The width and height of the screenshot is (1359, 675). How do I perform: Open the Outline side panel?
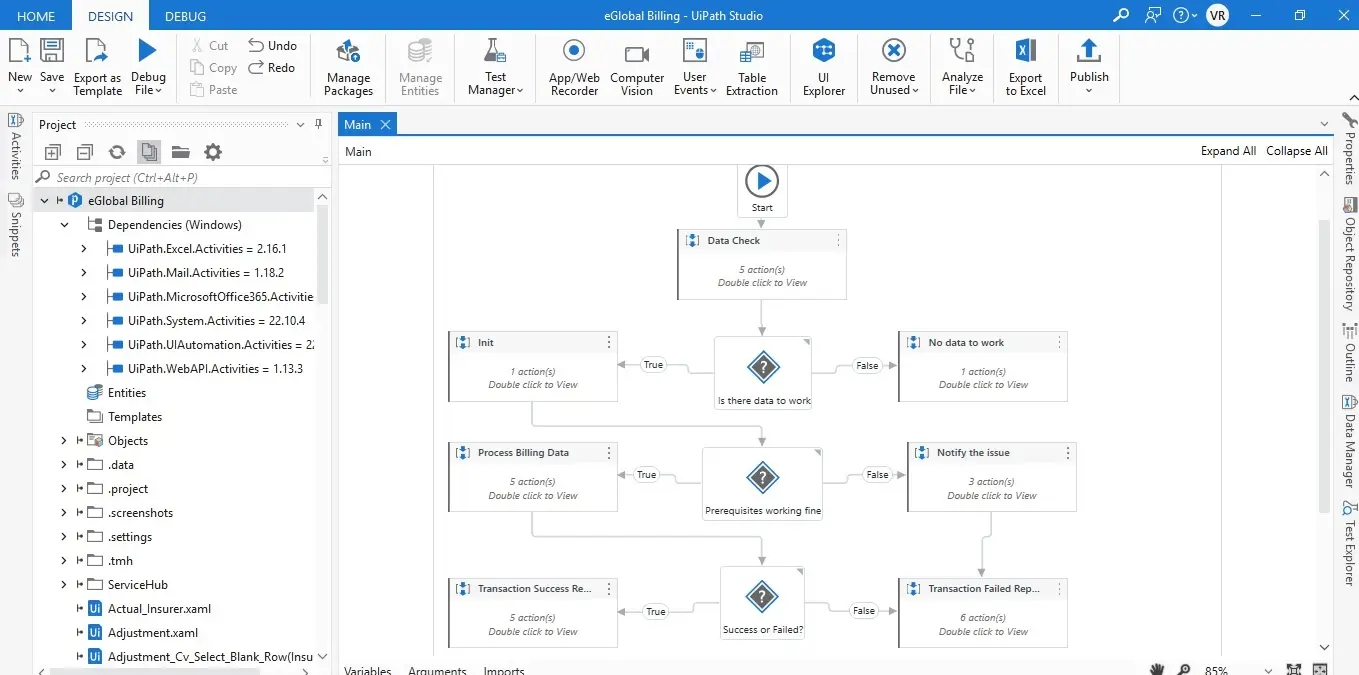click(1349, 353)
